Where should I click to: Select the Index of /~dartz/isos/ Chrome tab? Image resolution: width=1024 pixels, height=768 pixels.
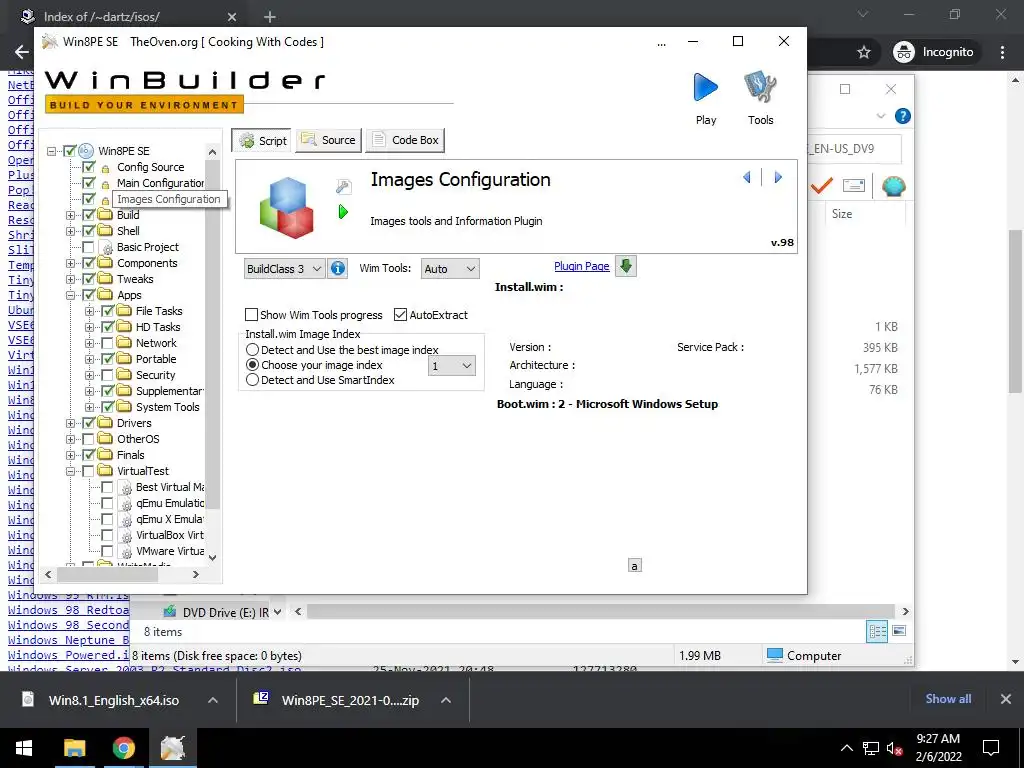[129, 16]
